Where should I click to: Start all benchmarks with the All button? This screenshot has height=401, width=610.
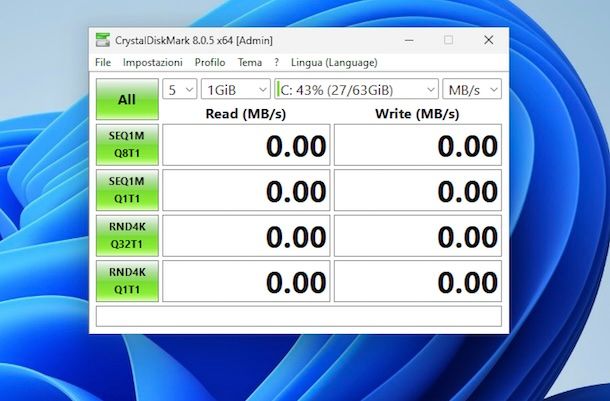[127, 99]
